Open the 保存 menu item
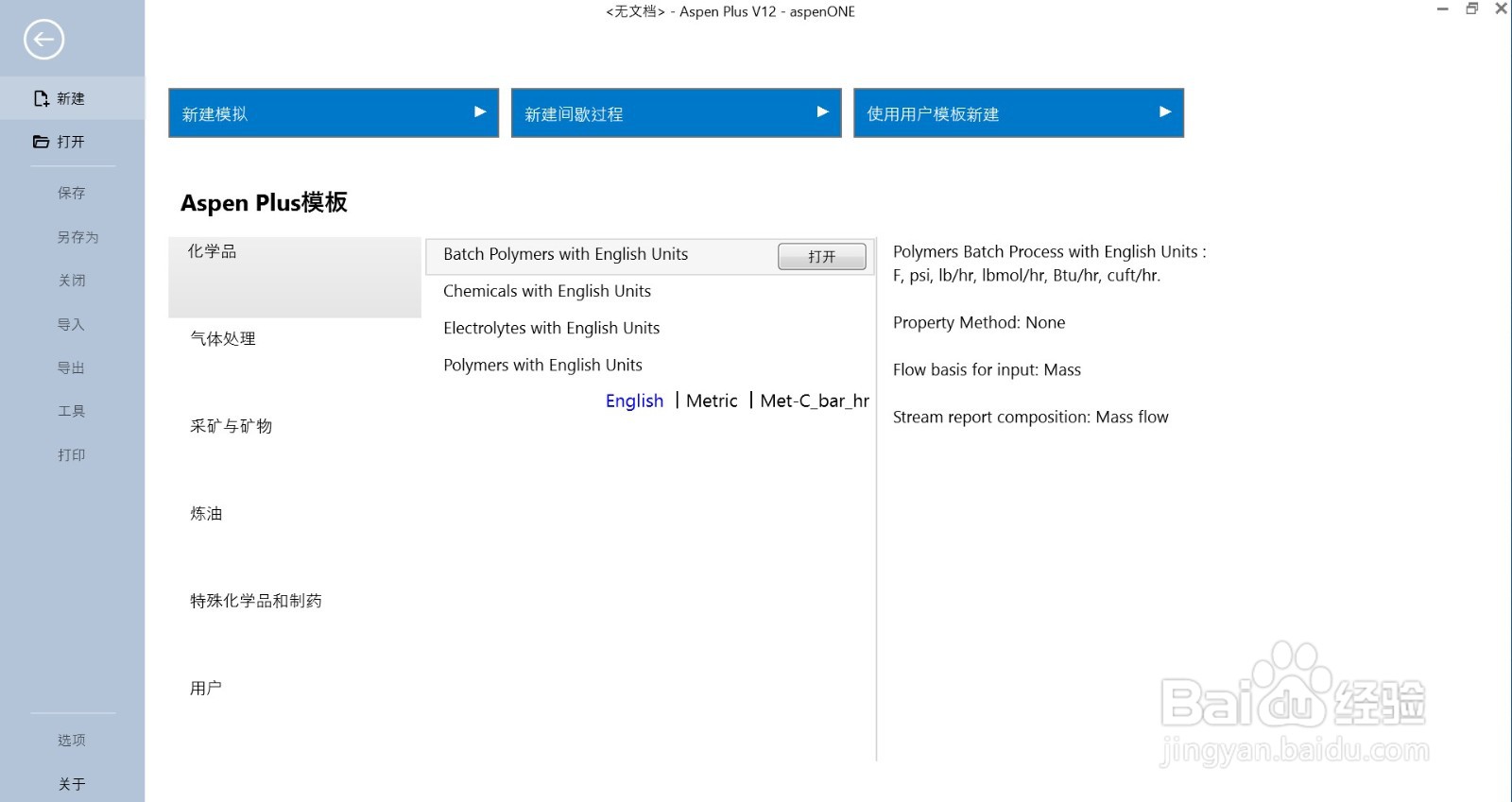Image resolution: width=1512 pixels, height=802 pixels. coord(72,193)
